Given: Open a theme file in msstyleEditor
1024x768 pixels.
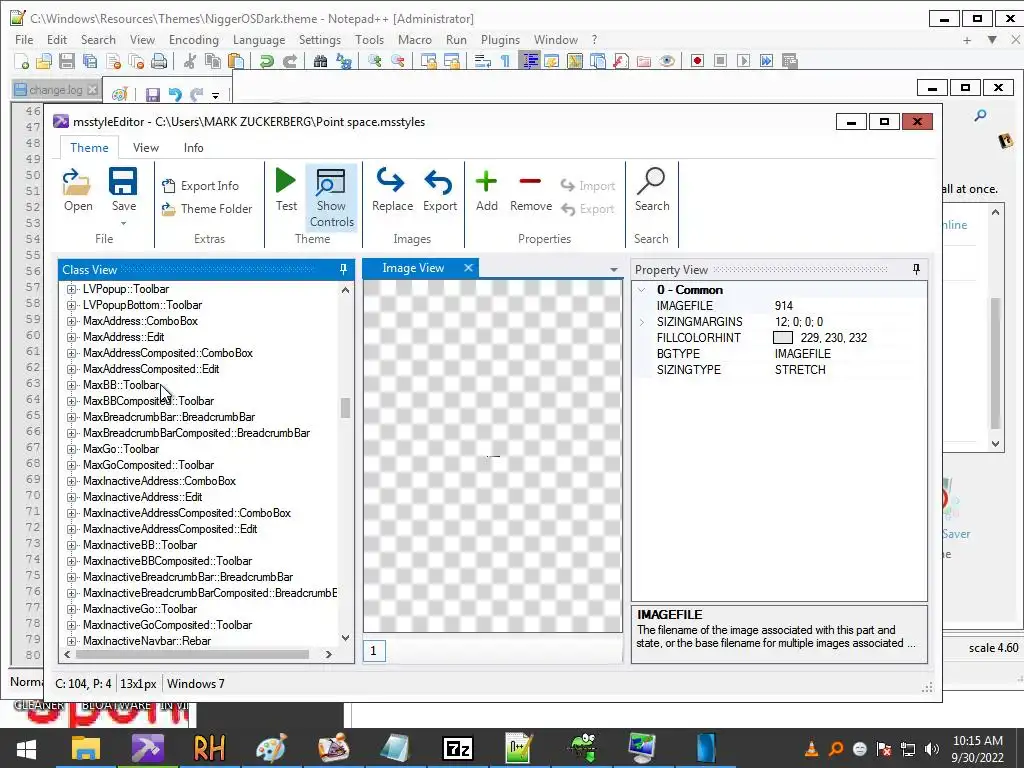Looking at the screenshot, I should tap(78, 190).
